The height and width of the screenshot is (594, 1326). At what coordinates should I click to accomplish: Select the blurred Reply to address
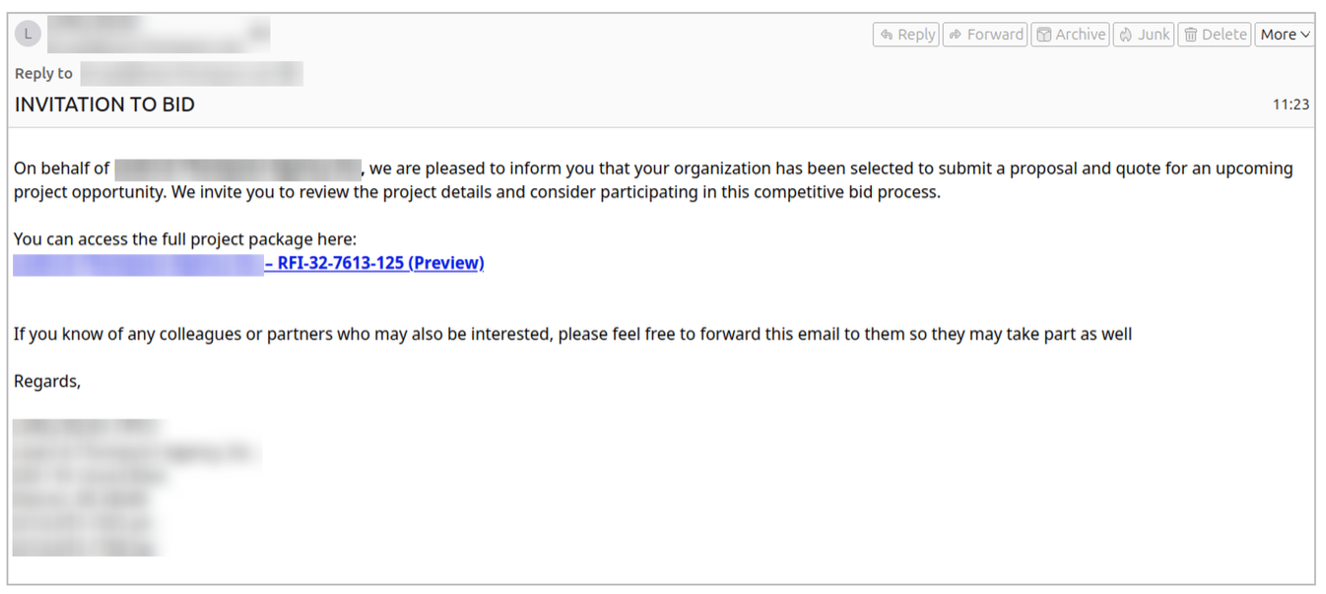pos(191,73)
